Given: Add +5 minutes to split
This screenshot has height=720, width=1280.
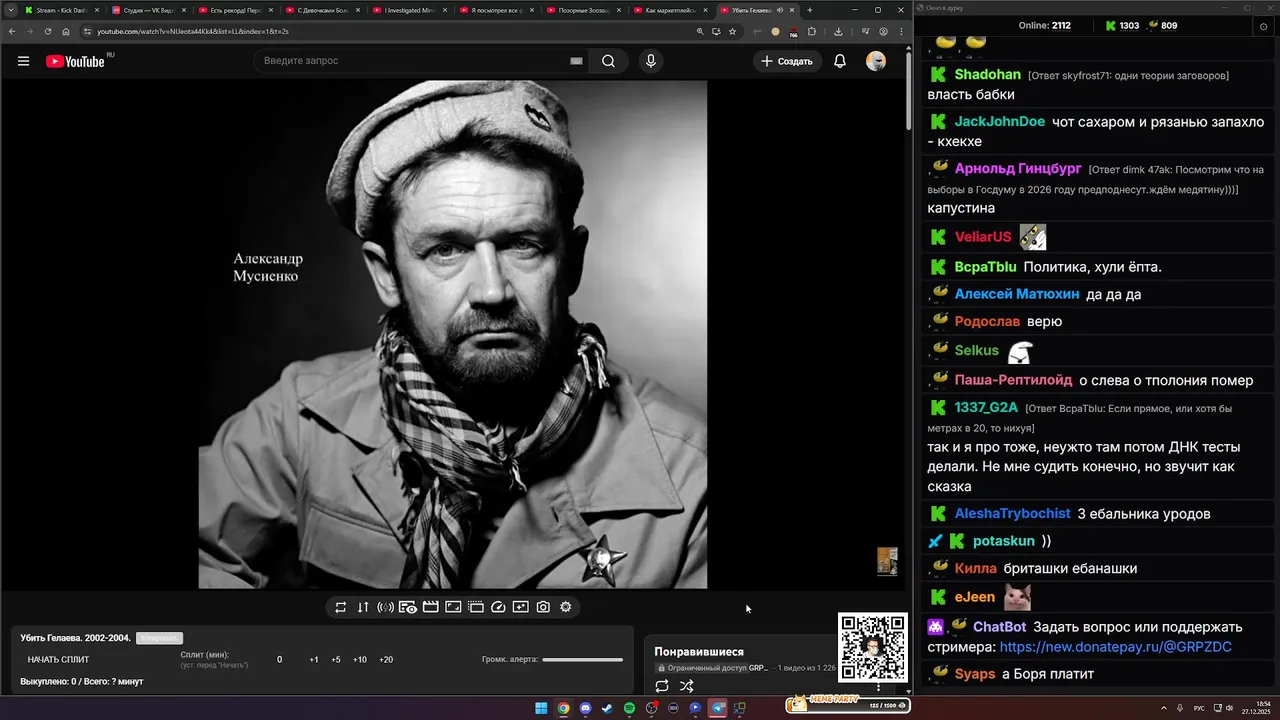Looking at the screenshot, I should [x=336, y=660].
